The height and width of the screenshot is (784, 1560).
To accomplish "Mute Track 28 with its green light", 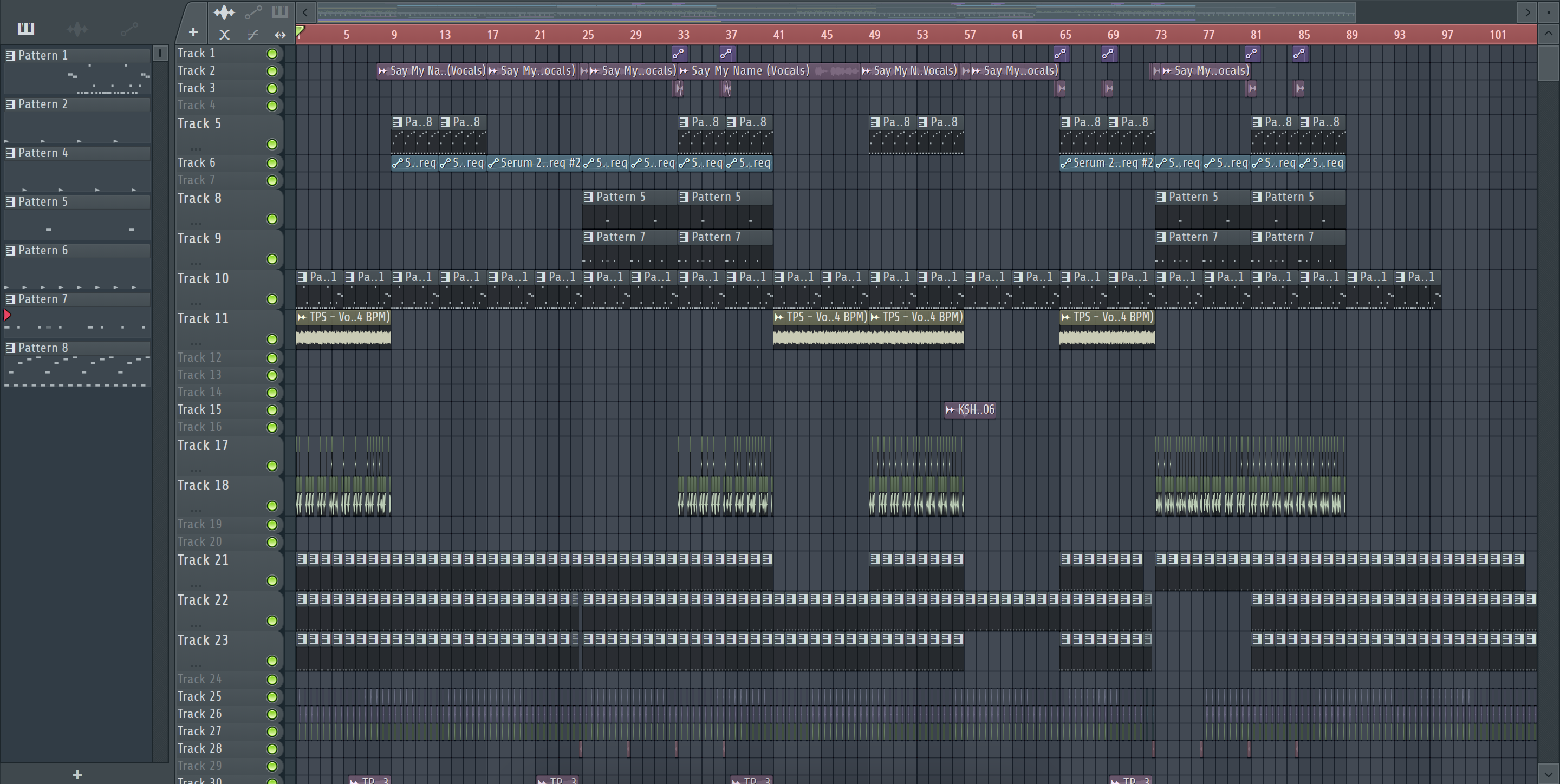I will click(272, 749).
